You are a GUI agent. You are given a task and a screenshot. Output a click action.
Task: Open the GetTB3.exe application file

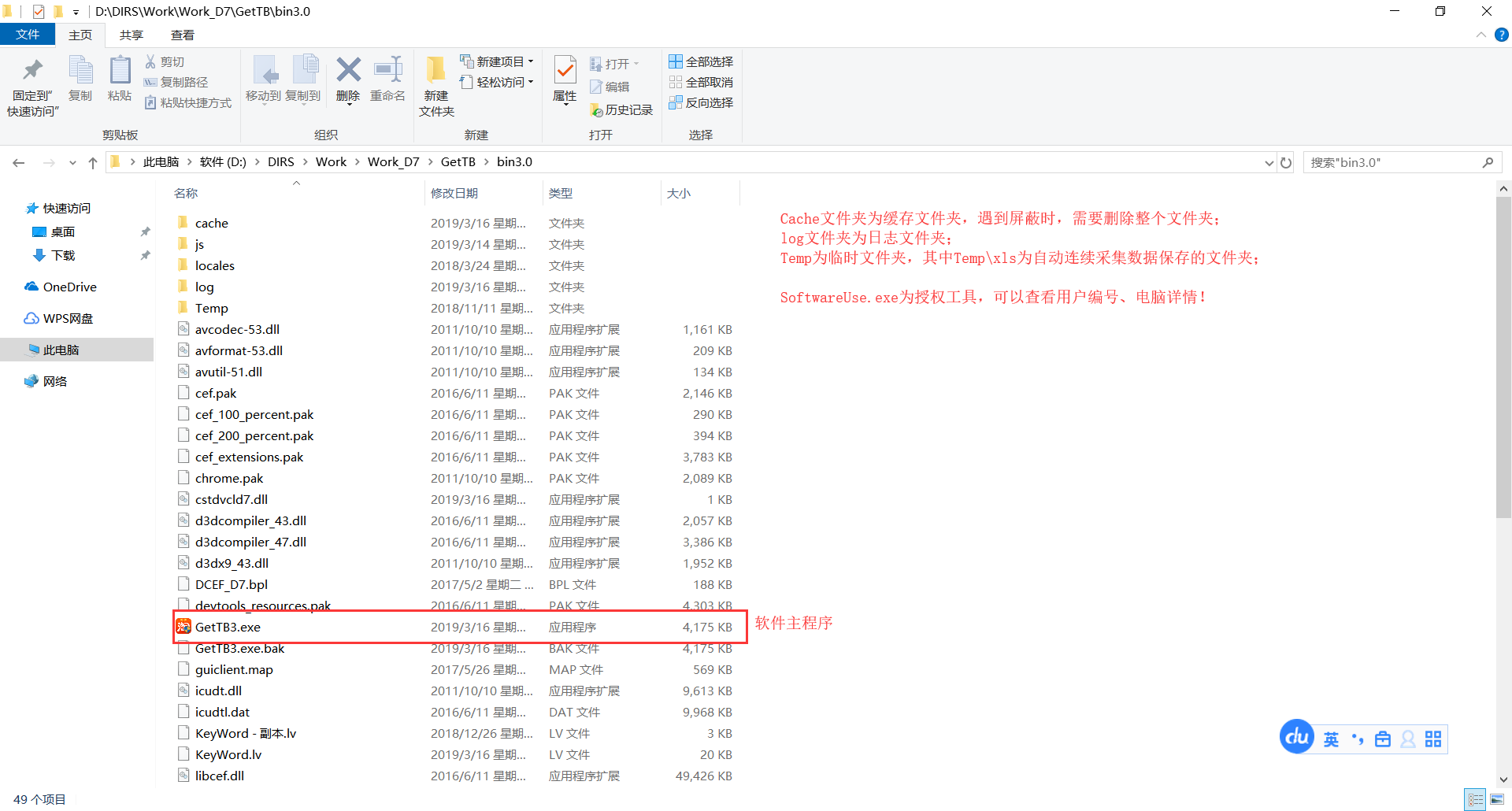228,628
